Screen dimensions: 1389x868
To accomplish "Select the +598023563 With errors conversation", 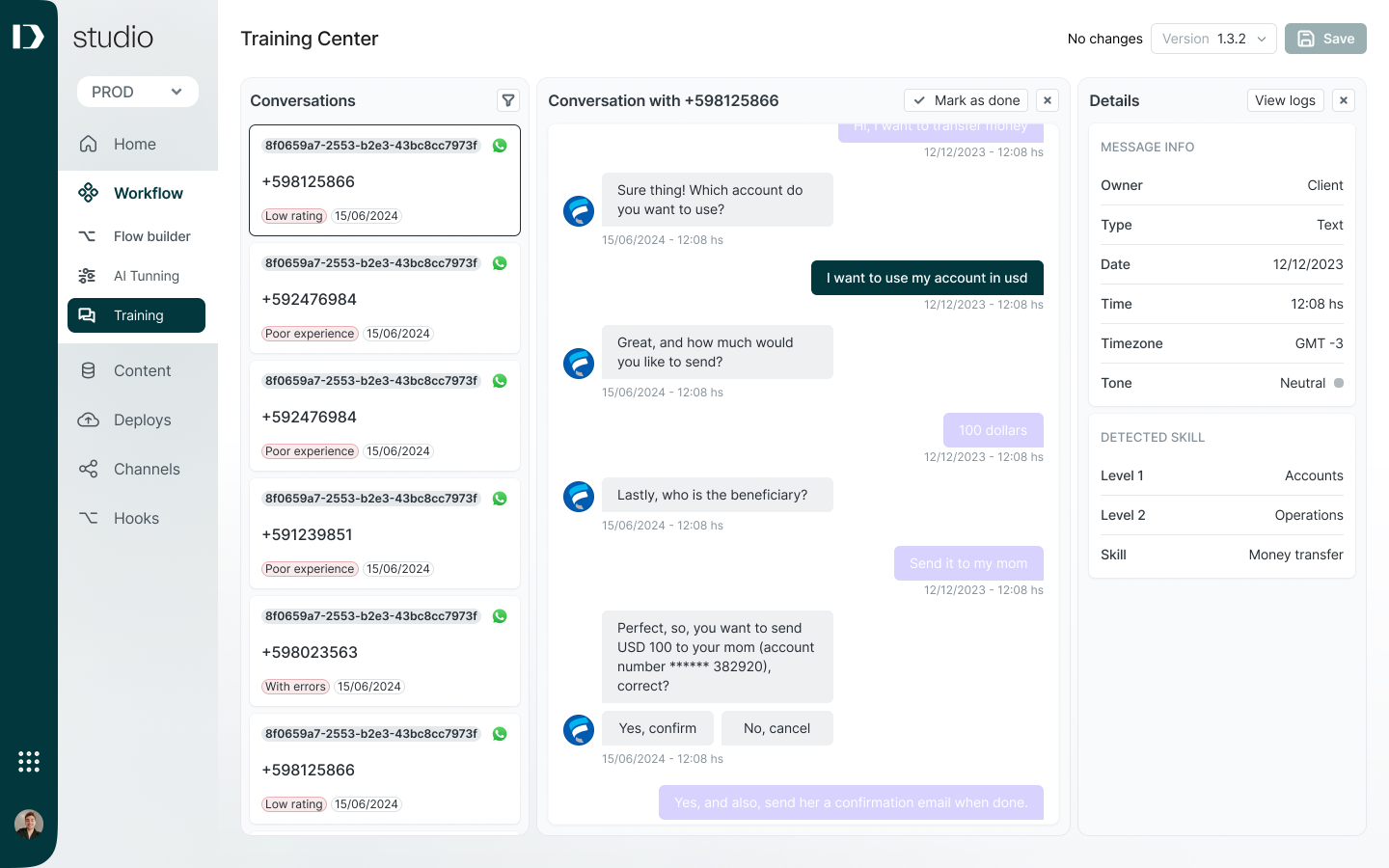I will (x=385, y=651).
